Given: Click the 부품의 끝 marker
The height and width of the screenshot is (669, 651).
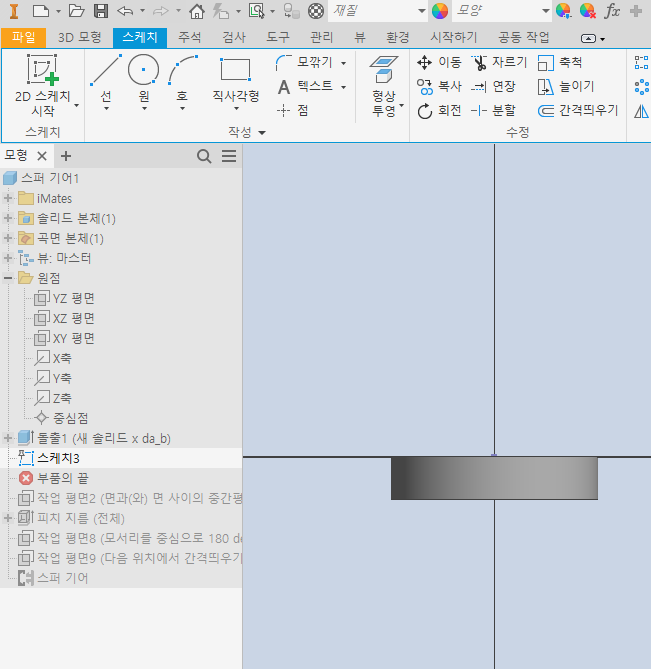Looking at the screenshot, I should pos(54,478).
